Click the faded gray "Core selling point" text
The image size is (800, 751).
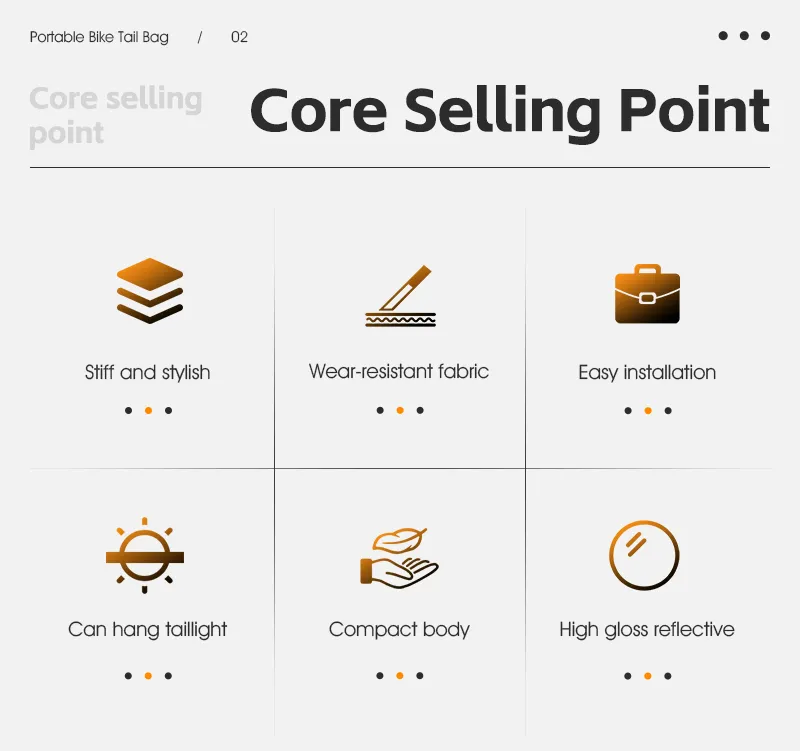(x=115, y=115)
